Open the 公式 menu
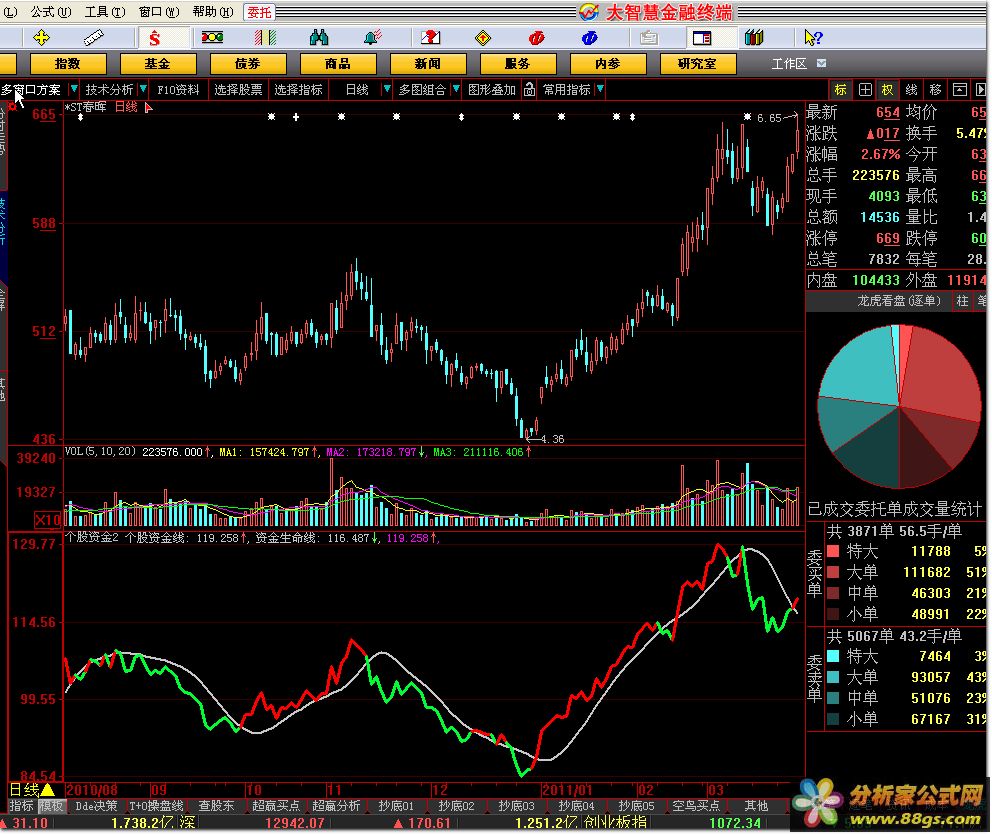Viewport: 992px width, 834px height. [50, 12]
